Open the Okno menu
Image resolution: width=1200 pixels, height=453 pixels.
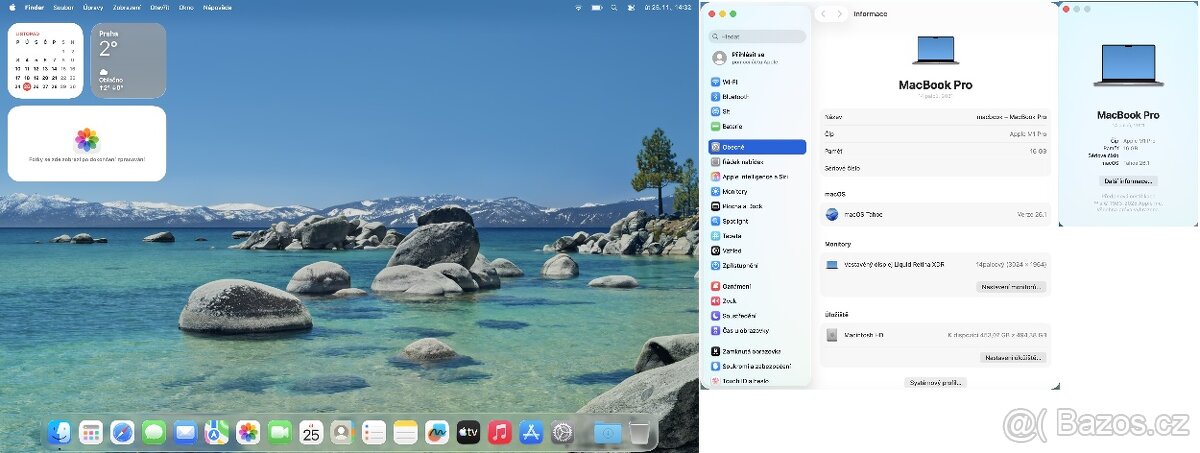[x=186, y=7]
